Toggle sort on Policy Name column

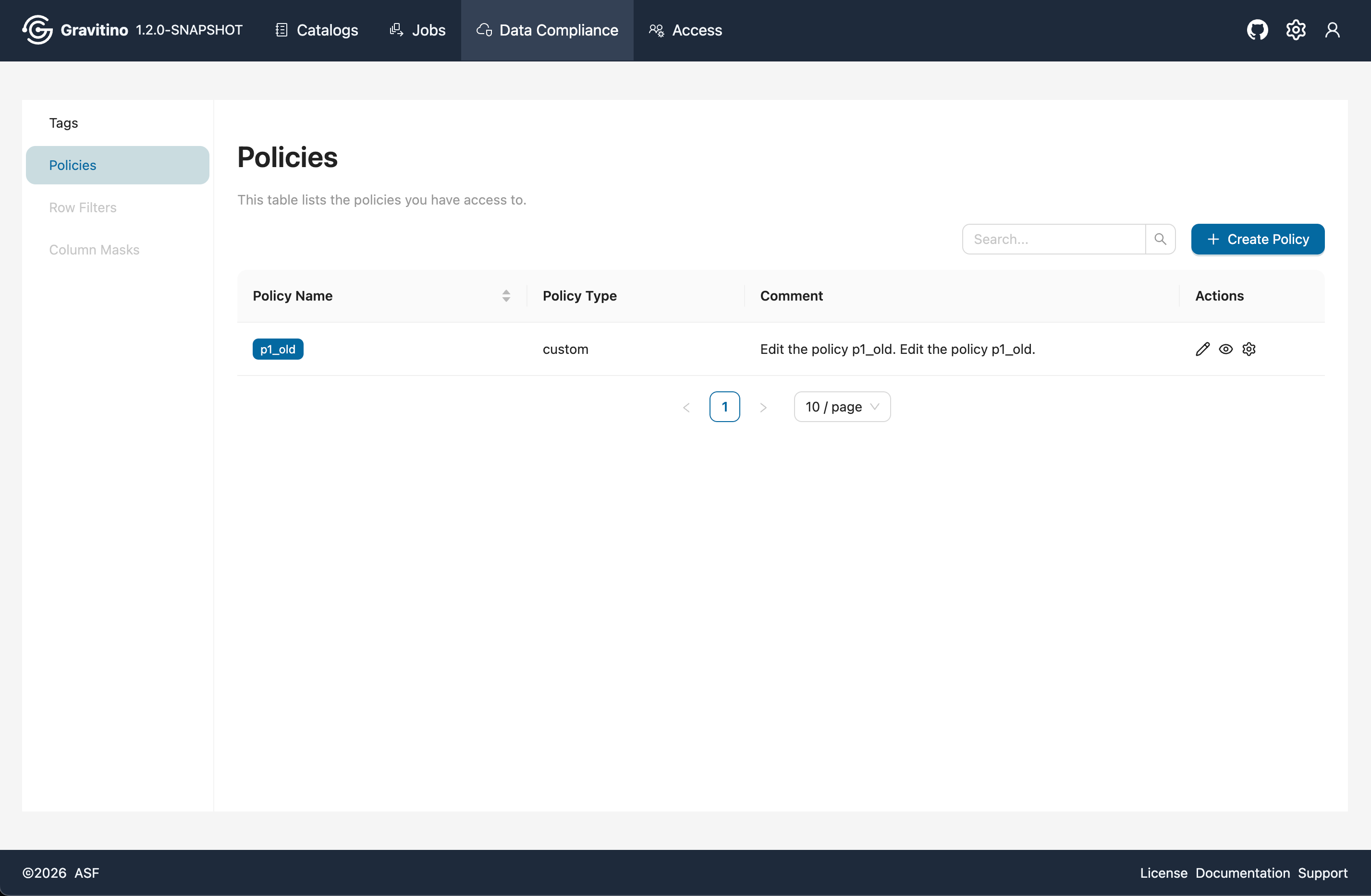tap(506, 295)
